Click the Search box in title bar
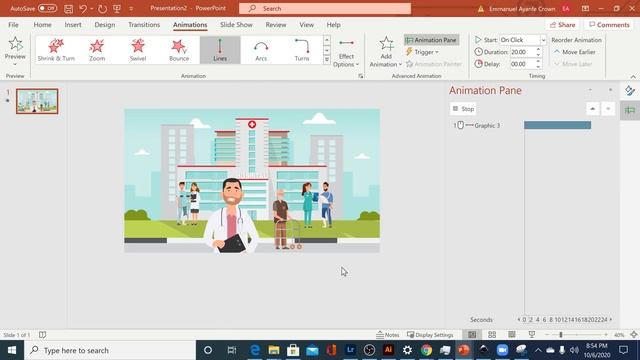 point(325,8)
